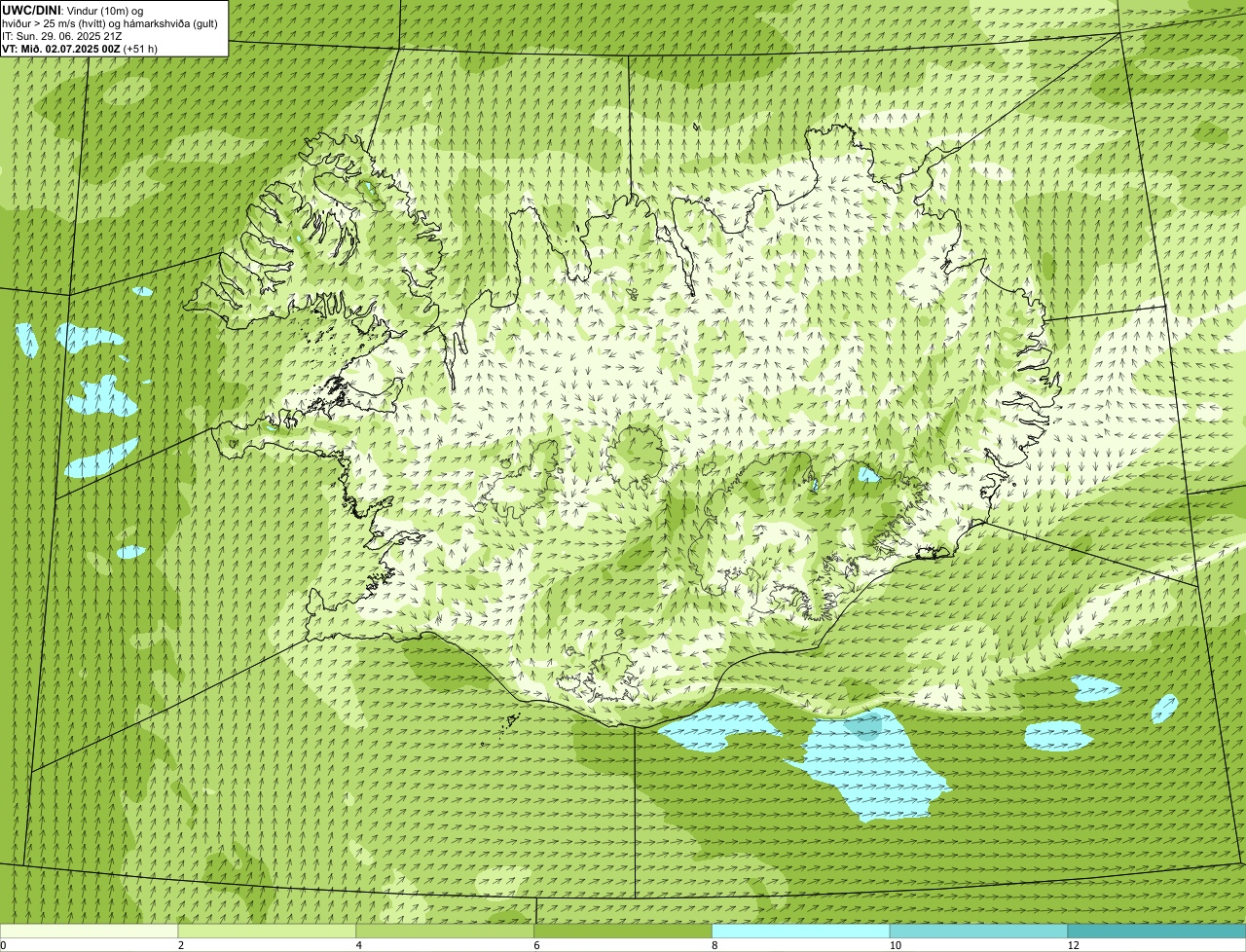1246x952 pixels.
Task: Click the legend label '8'
Action: 715,945
